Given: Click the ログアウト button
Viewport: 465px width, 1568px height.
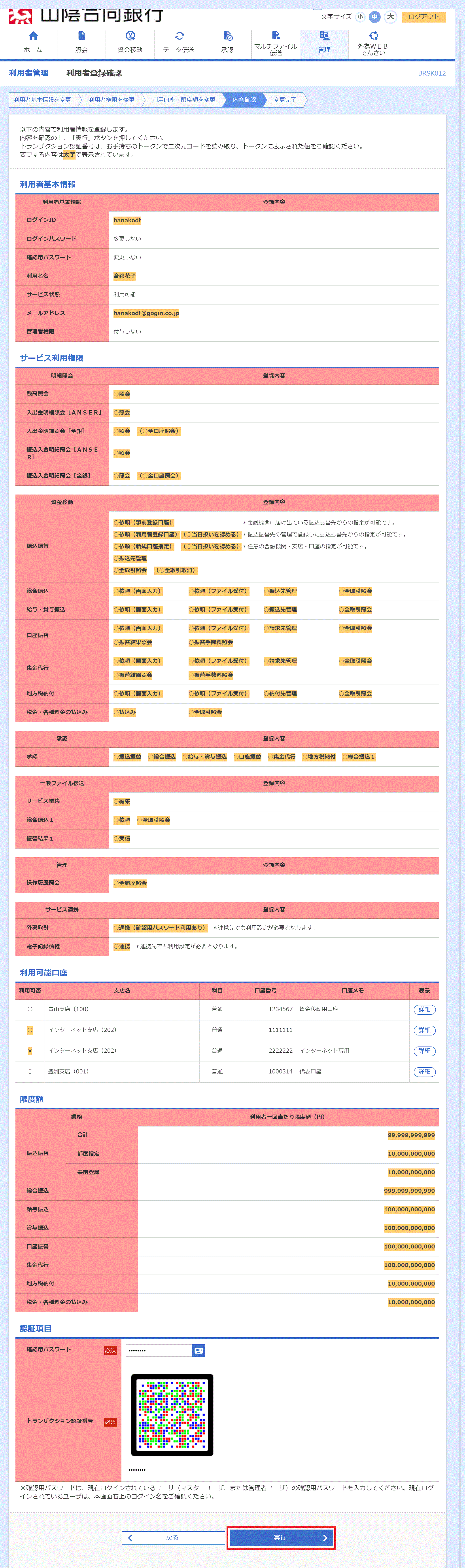Looking at the screenshot, I should pos(424,17).
